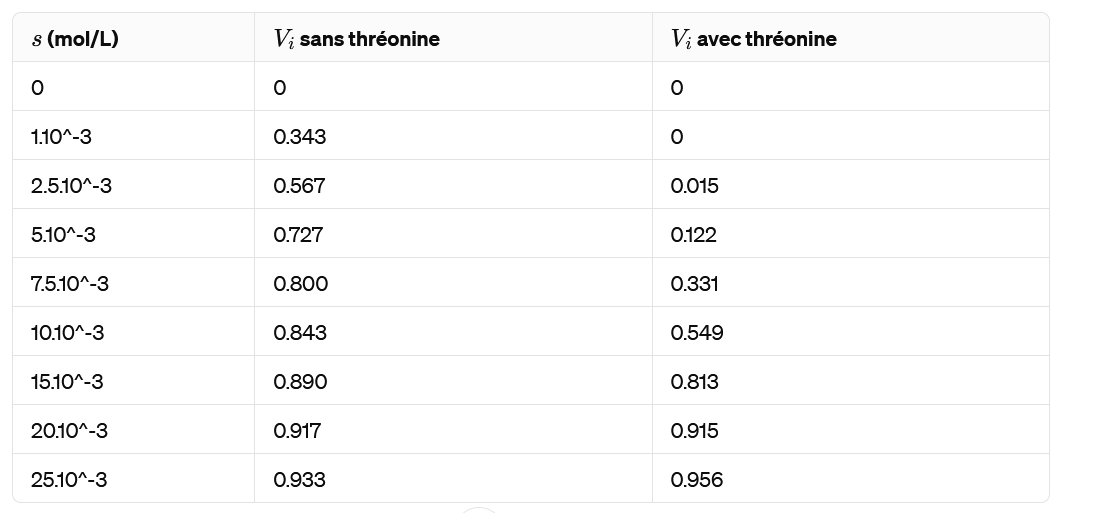Select the 0.015 value cell
1105x513 pixels.
pyautogui.click(x=695, y=186)
